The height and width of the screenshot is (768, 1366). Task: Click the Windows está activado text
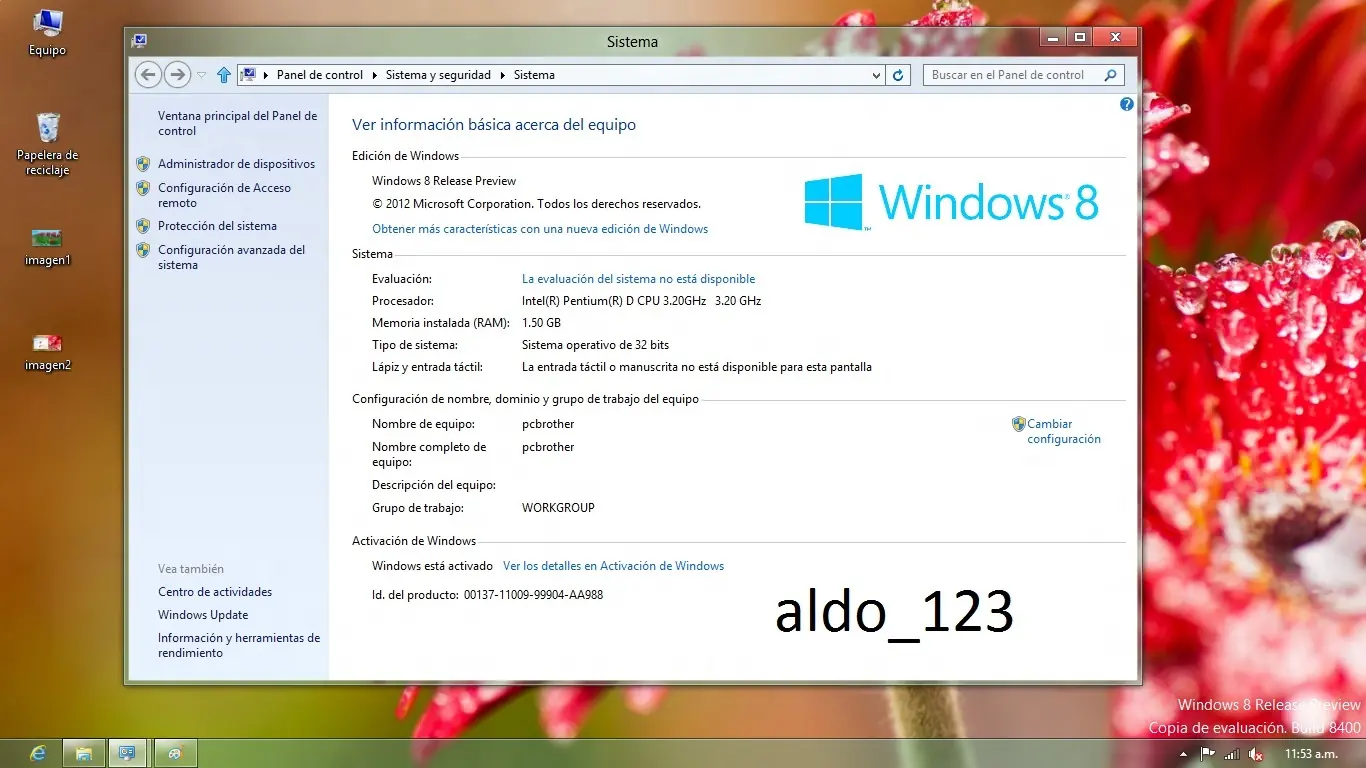coord(432,566)
